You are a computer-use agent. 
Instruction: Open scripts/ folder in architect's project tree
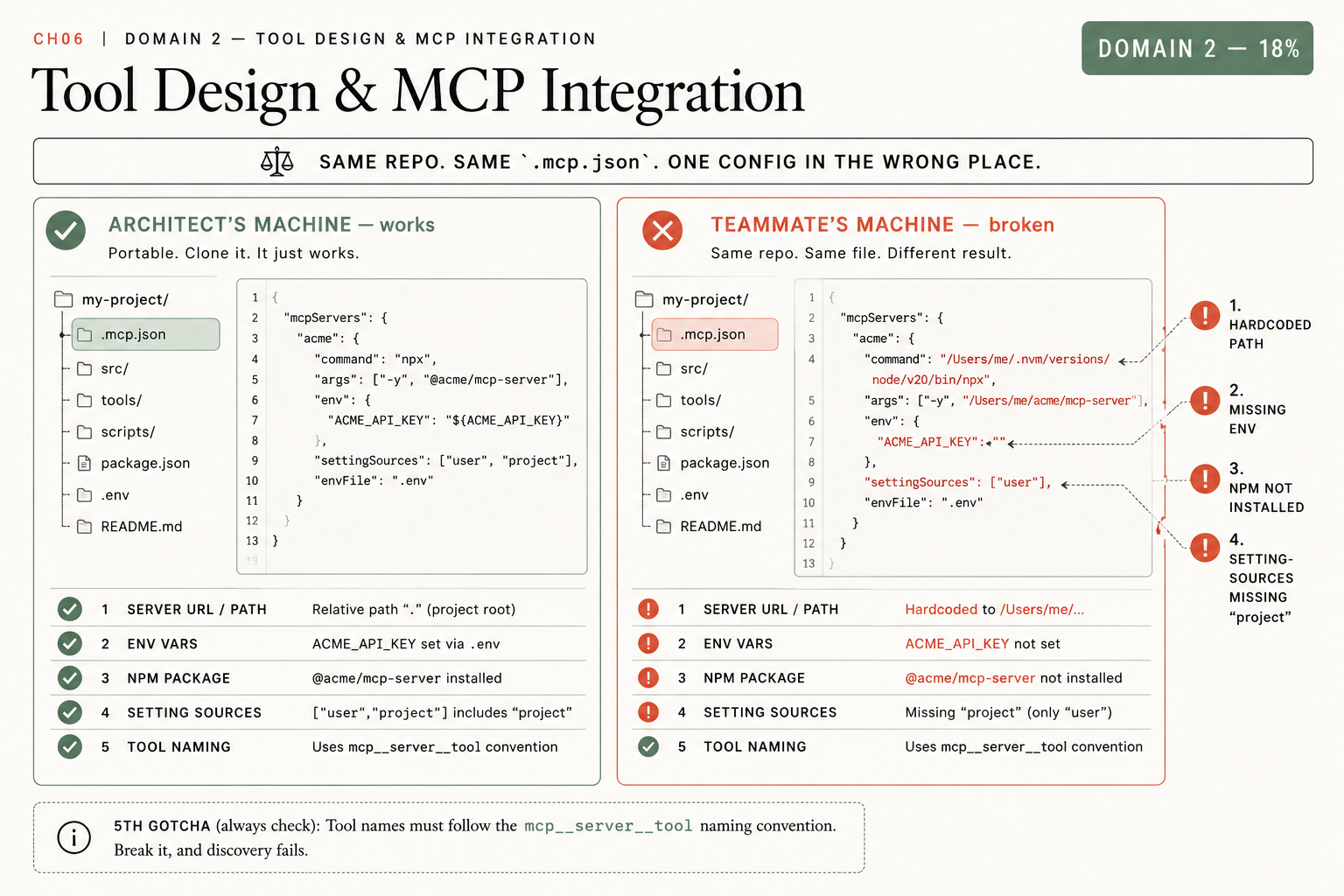pyautogui.click(x=116, y=431)
